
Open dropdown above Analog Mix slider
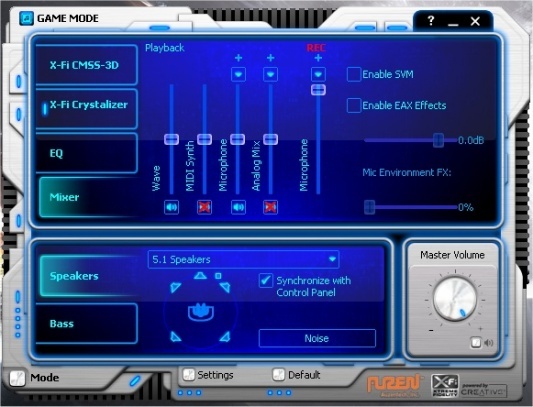click(270, 74)
